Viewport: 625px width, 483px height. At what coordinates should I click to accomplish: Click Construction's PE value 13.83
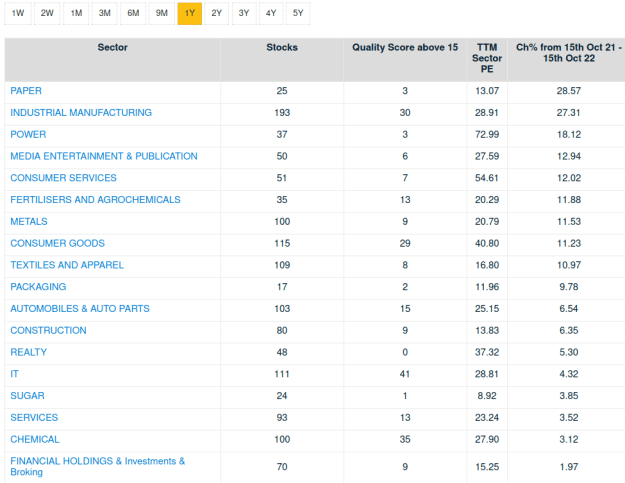click(487, 330)
